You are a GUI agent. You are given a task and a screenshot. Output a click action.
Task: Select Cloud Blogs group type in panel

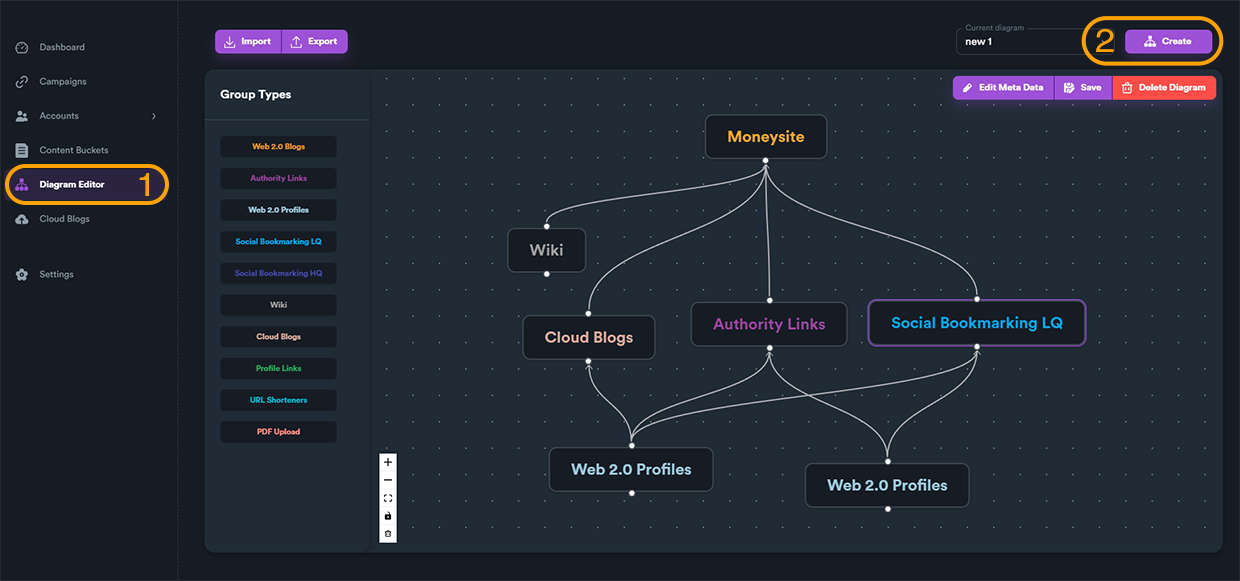(278, 336)
